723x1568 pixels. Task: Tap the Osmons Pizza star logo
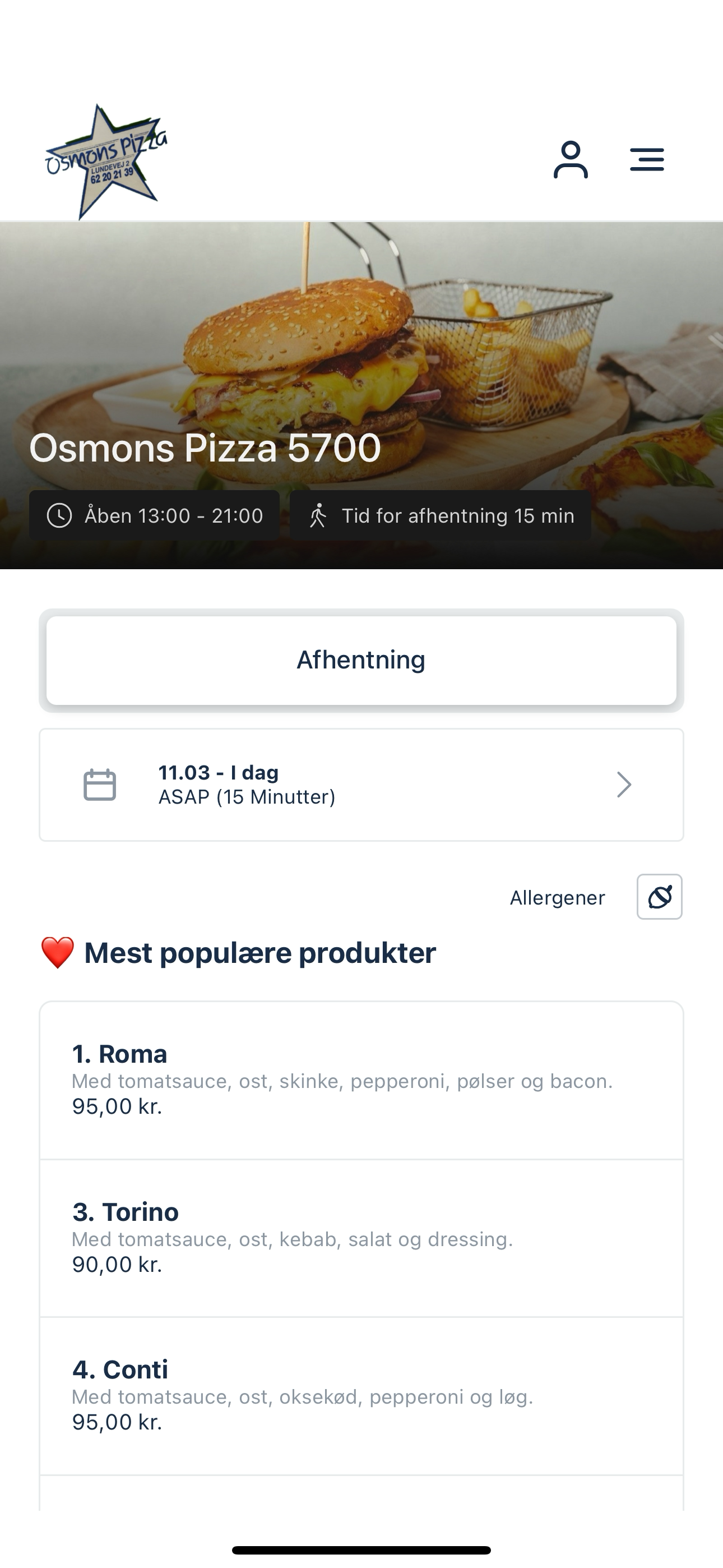pos(106,162)
